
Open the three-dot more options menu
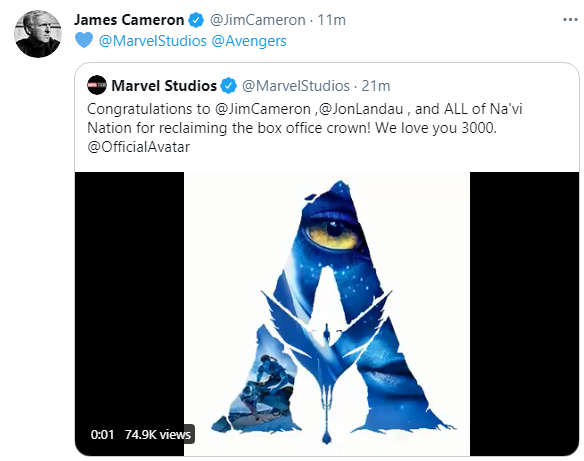pyautogui.click(x=570, y=20)
